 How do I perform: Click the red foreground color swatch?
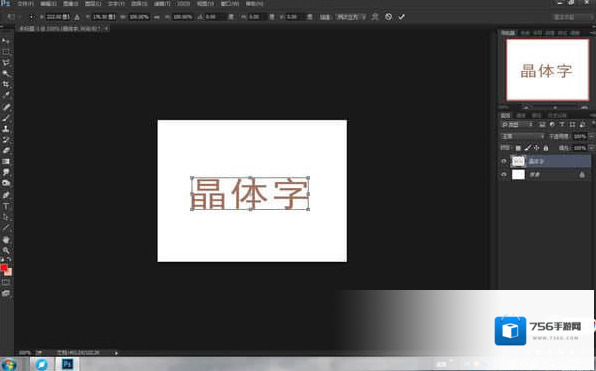point(4,268)
